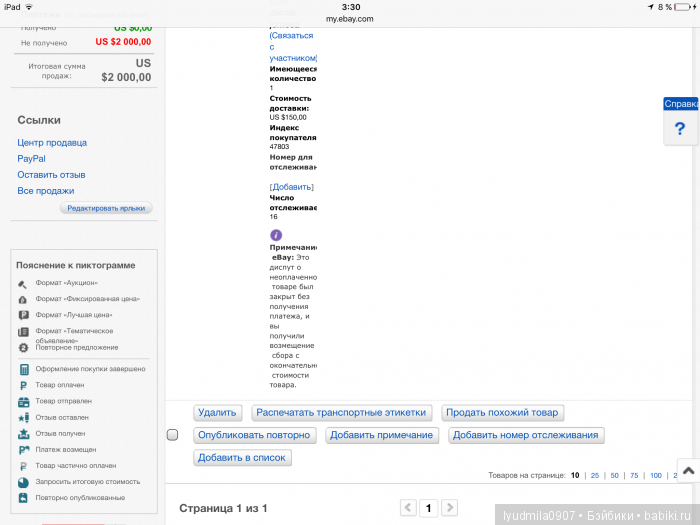Screen dimensions: 700x525
Task: Click 'Распечатать транспортные этикетки' button
Action: coord(342,412)
